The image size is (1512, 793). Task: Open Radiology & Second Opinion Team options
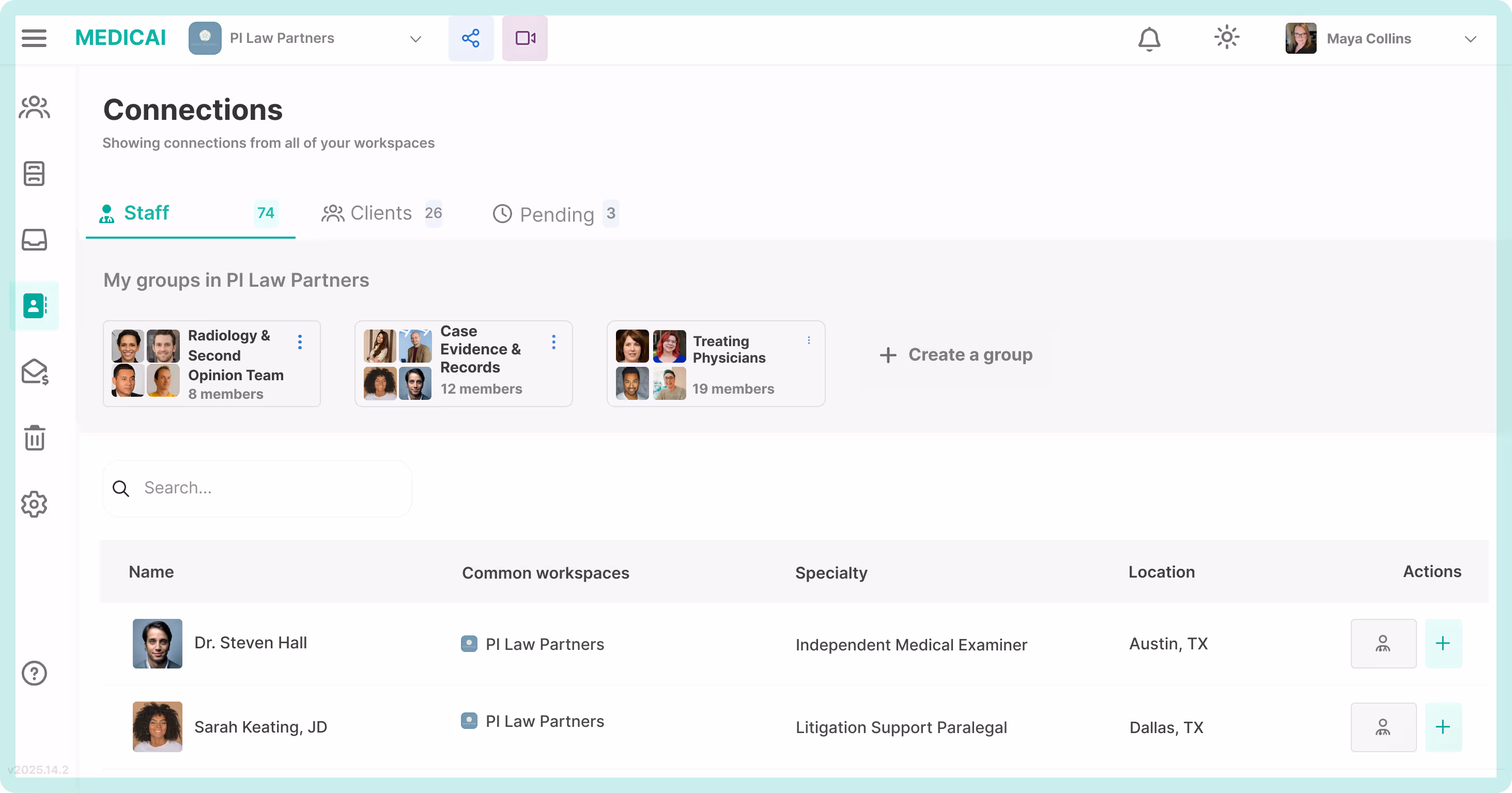click(x=300, y=341)
